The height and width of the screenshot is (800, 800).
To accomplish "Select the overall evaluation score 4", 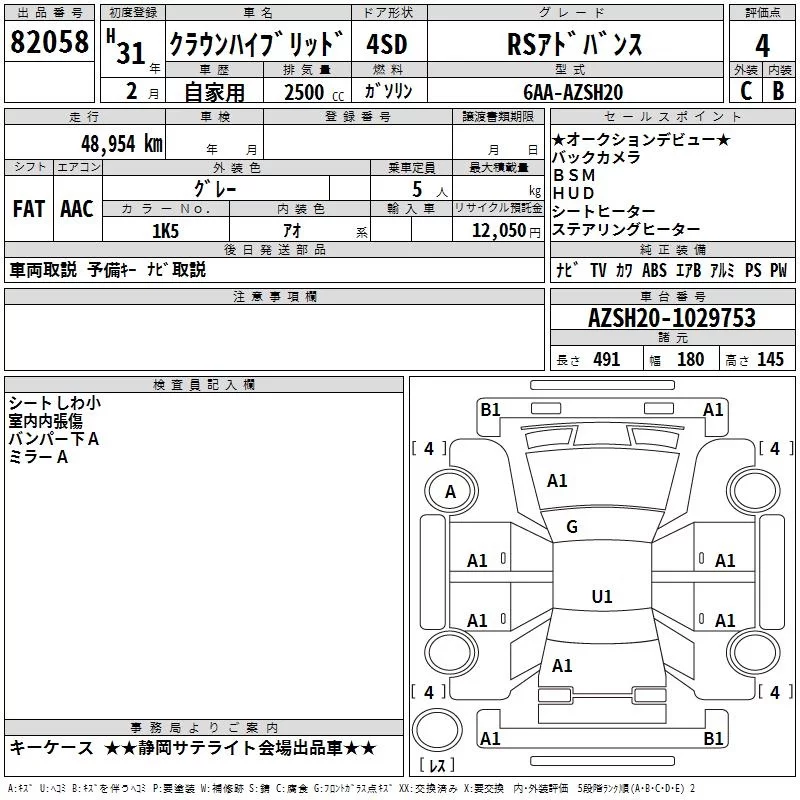I will coord(762,45).
